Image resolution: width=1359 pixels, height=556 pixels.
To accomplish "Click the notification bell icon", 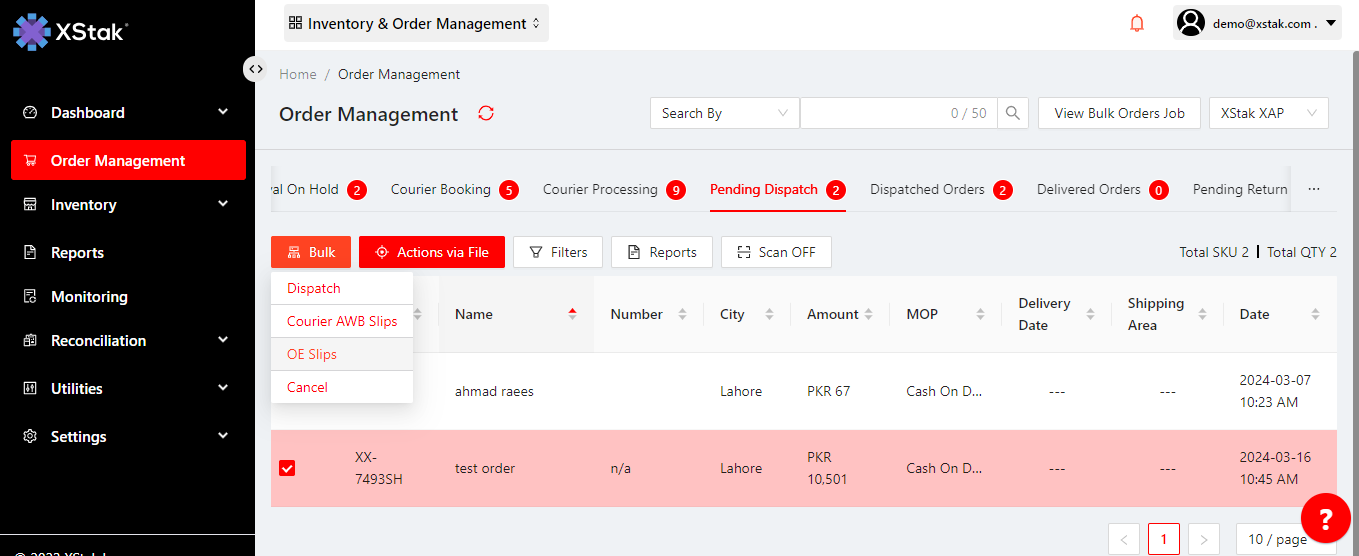I will (1137, 23).
